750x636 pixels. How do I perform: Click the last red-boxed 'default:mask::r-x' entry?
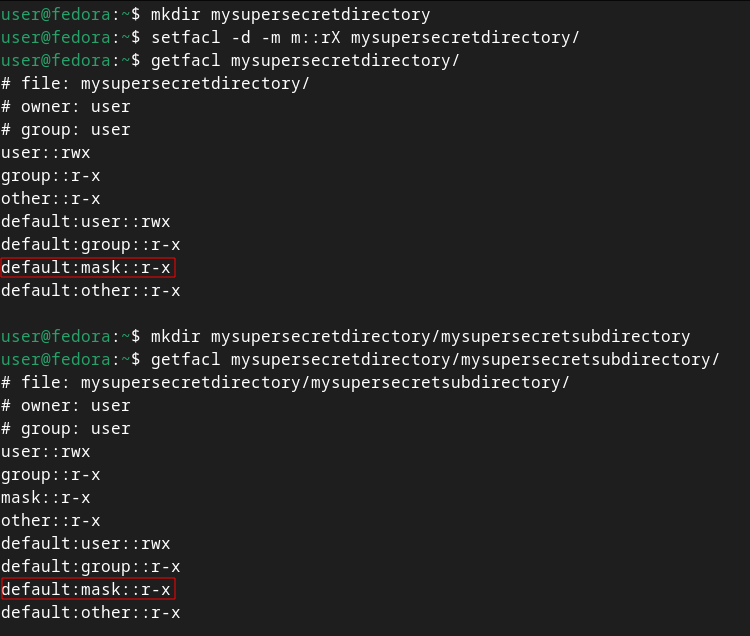point(88,589)
